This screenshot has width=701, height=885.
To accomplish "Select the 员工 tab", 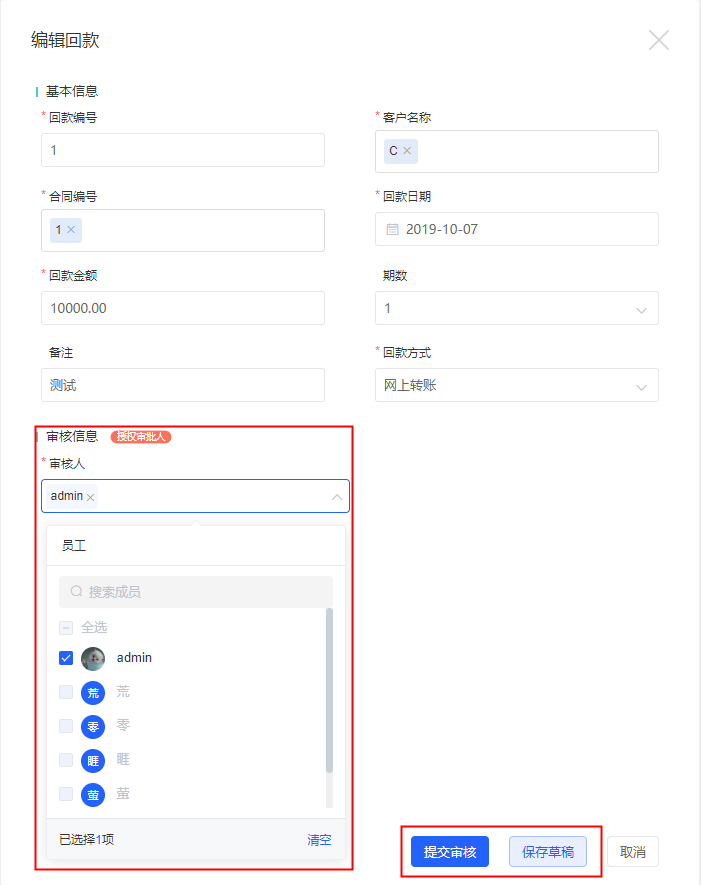I will pos(74,546).
